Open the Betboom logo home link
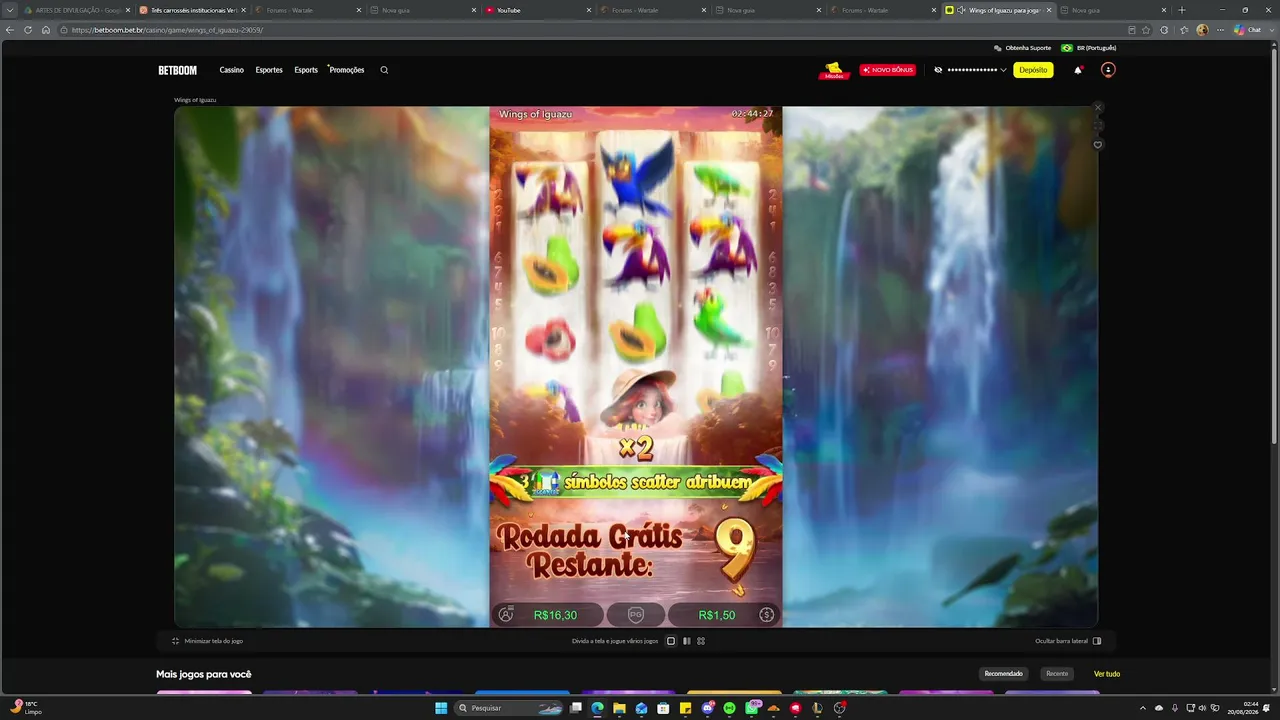Image resolution: width=1280 pixels, height=720 pixels. tap(177, 70)
